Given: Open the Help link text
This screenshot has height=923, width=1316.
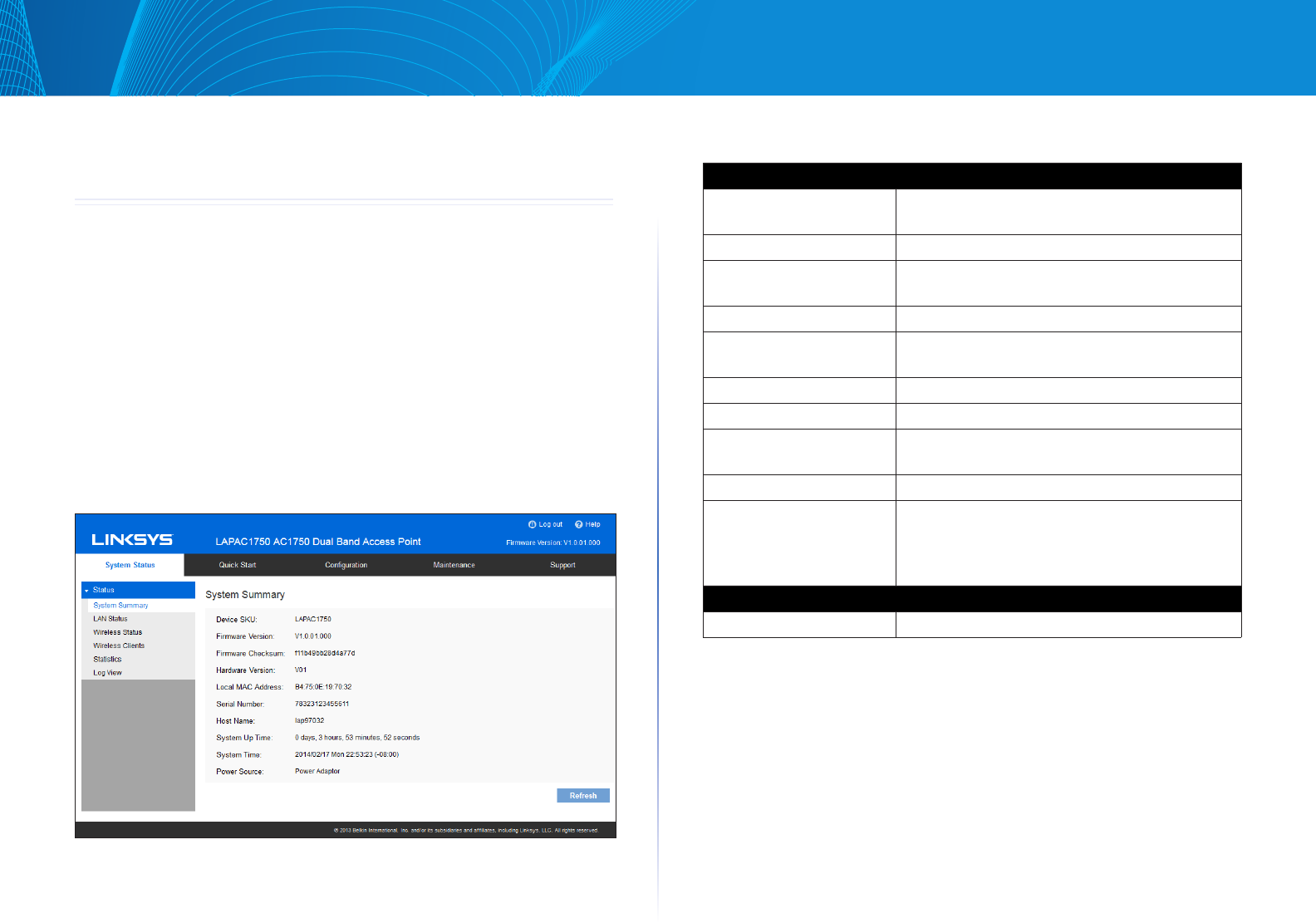Looking at the screenshot, I should coord(592,525).
